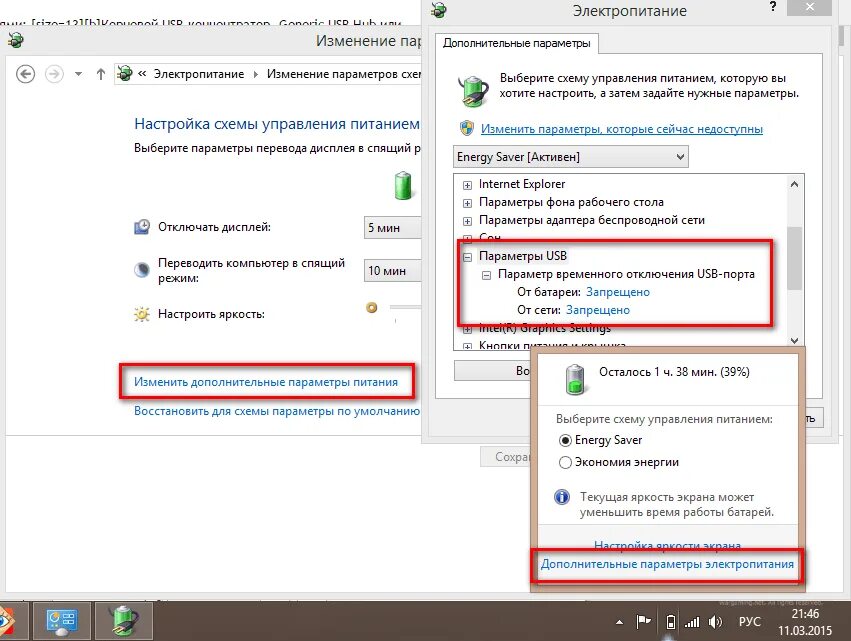Show hidden tray icons arrow

(619, 623)
